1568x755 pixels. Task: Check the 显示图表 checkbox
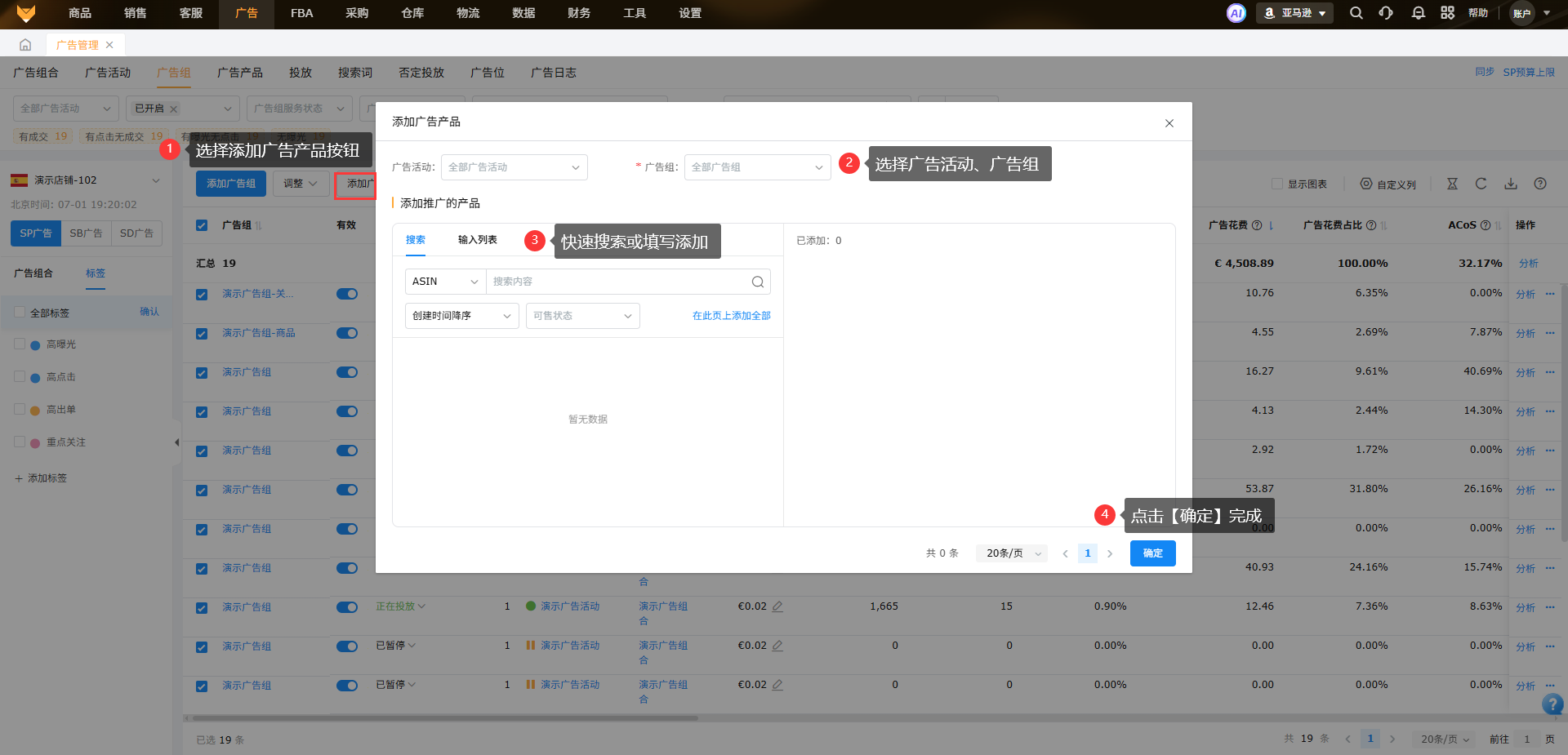coord(1277,184)
